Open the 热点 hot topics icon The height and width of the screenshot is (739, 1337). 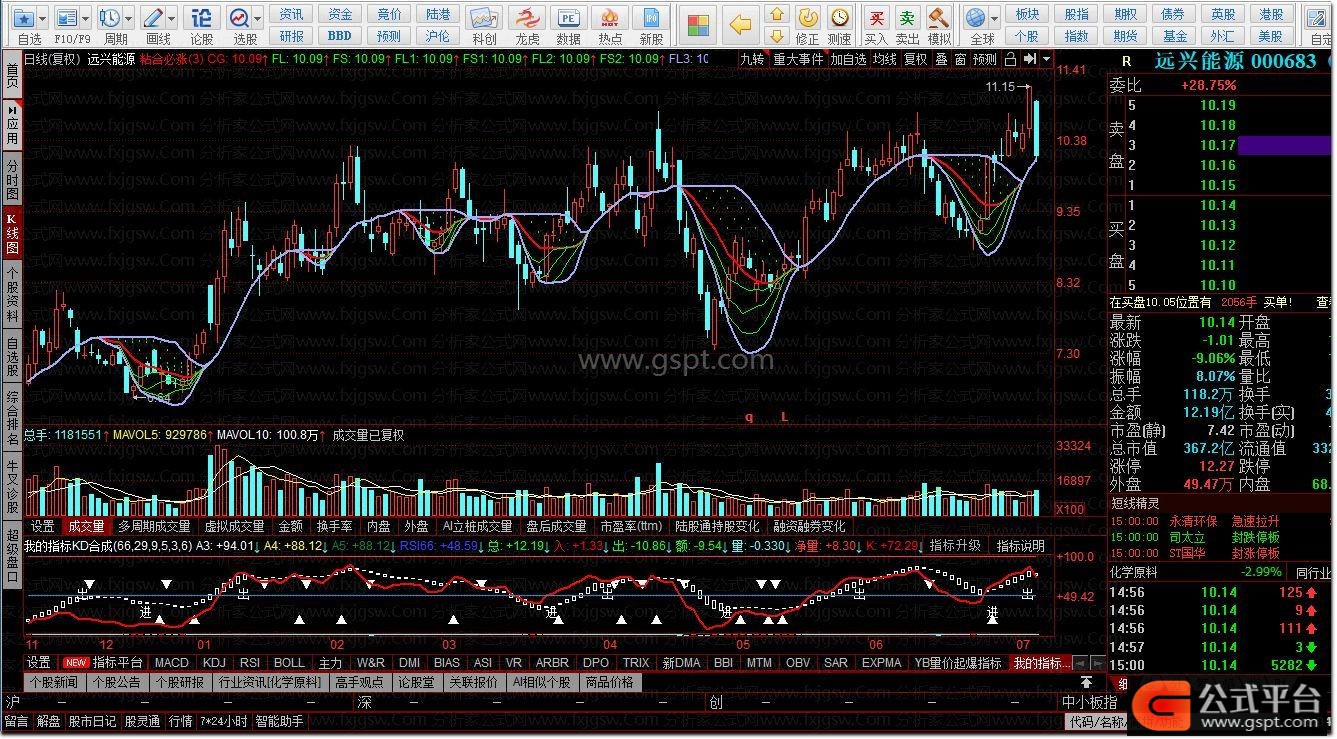pyautogui.click(x=609, y=17)
